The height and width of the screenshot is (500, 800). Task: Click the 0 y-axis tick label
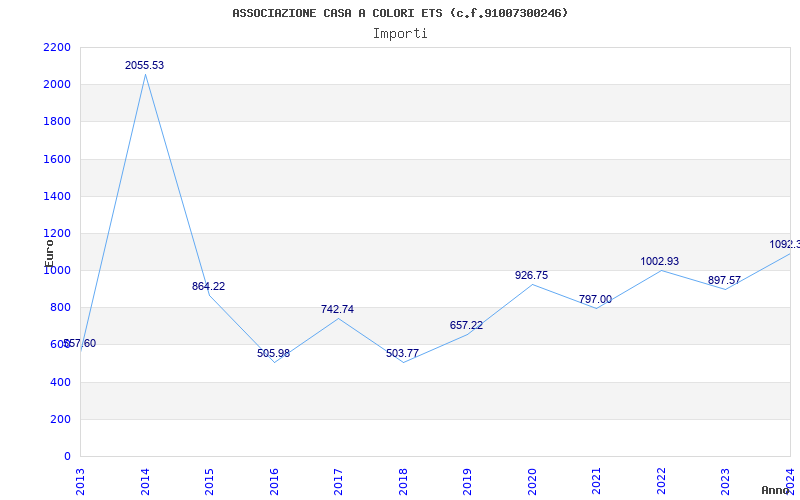click(67, 456)
